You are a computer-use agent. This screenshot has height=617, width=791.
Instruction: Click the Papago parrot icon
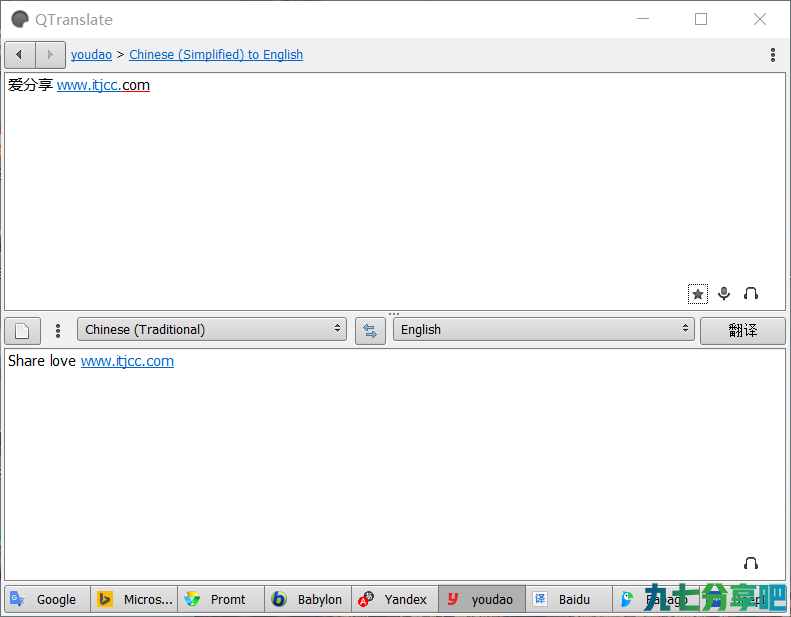point(627,599)
